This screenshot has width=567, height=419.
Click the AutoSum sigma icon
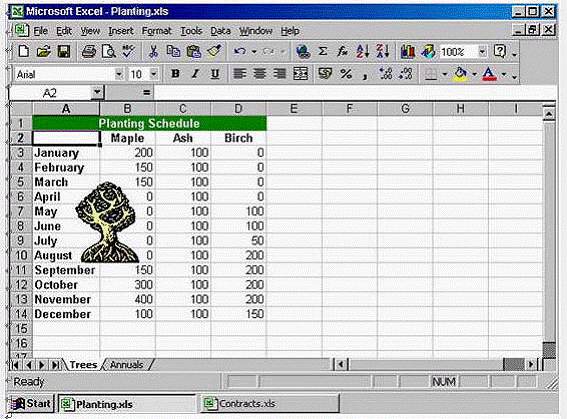tap(323, 52)
